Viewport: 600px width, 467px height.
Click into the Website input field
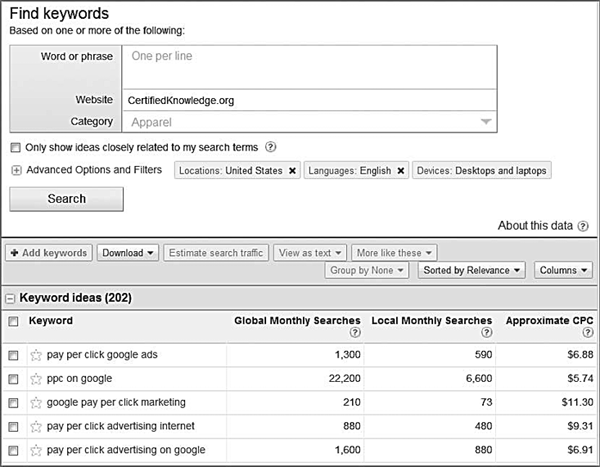pyautogui.click(x=310, y=100)
